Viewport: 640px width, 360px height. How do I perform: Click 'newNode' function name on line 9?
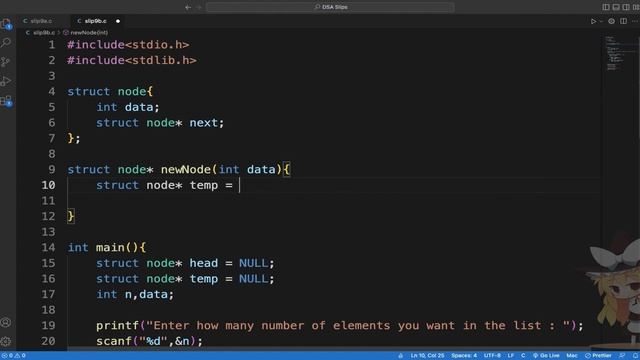[186, 170]
